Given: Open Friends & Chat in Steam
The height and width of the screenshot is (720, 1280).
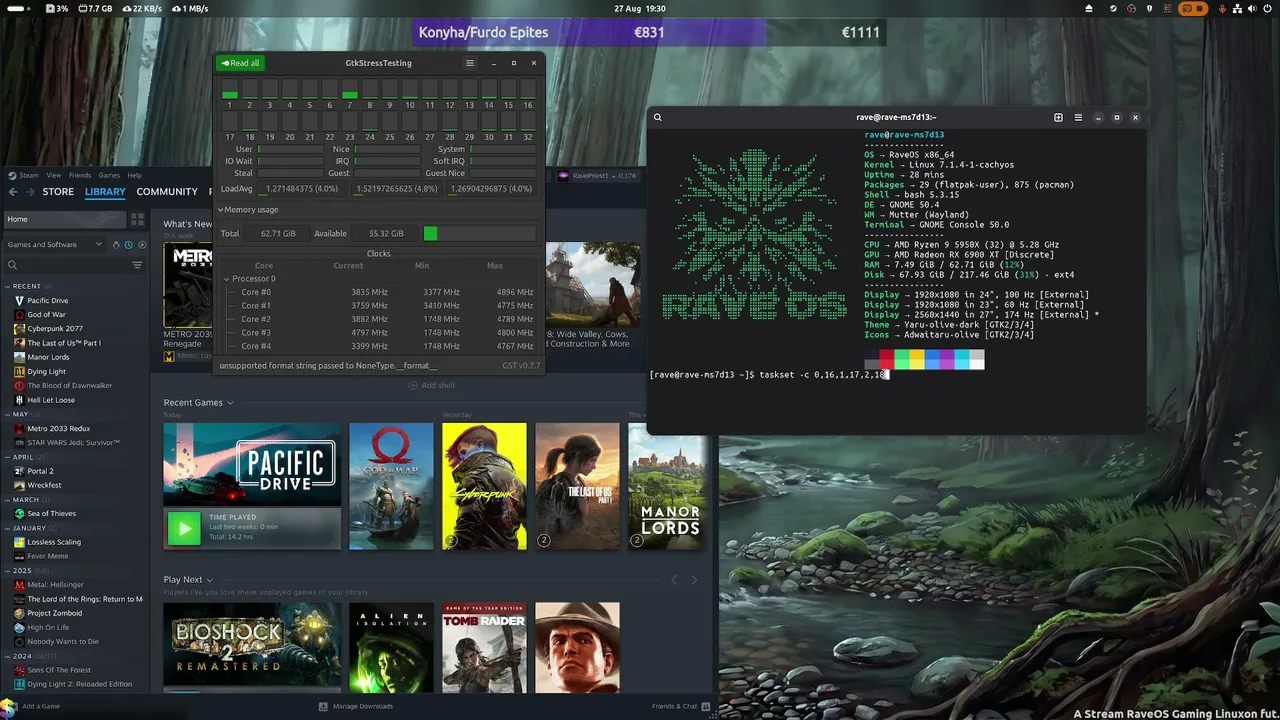Looking at the screenshot, I should pyautogui.click(x=681, y=706).
